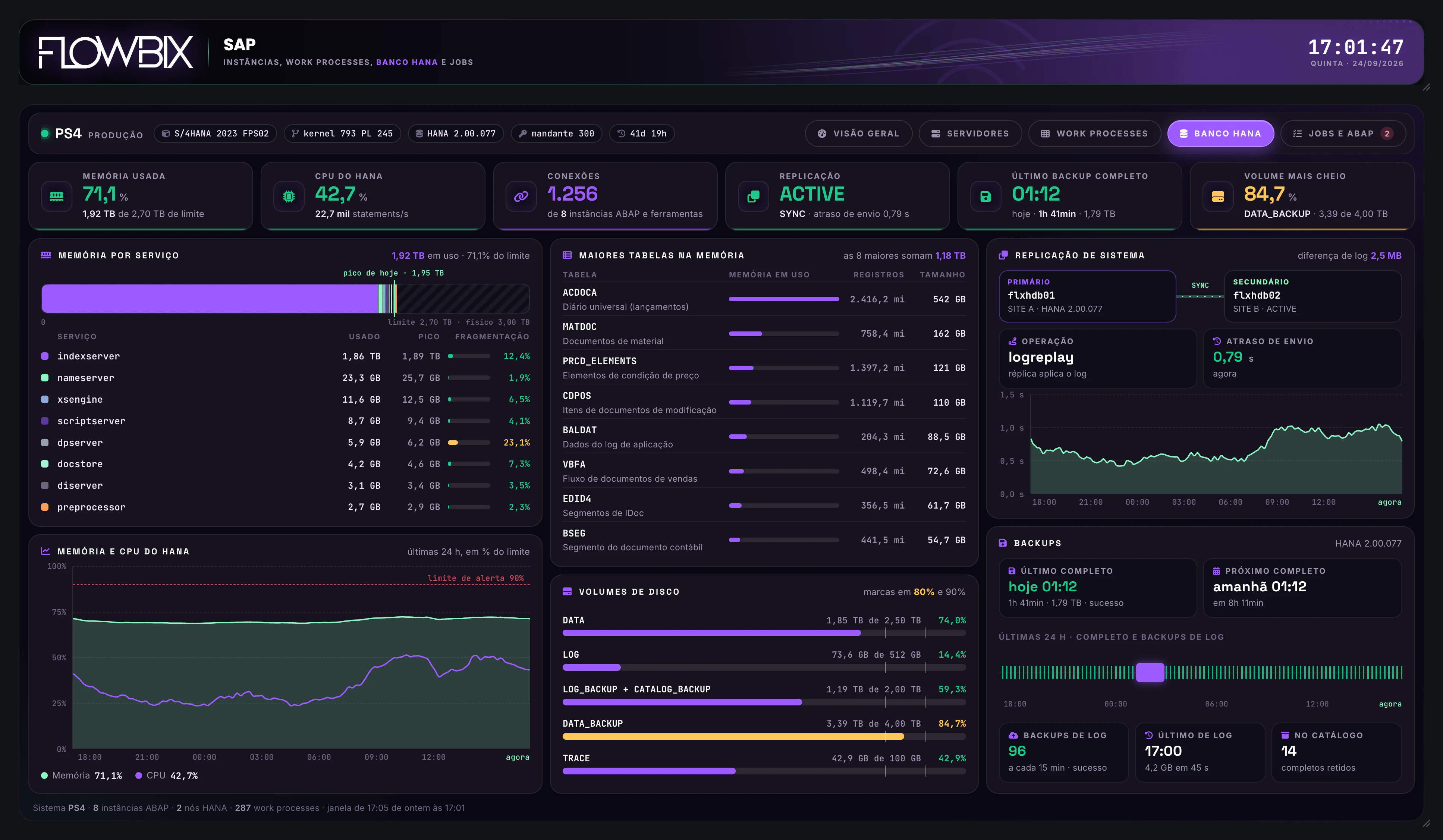Click the chart icon beside Memória e CPU do HANA

pos(46,551)
